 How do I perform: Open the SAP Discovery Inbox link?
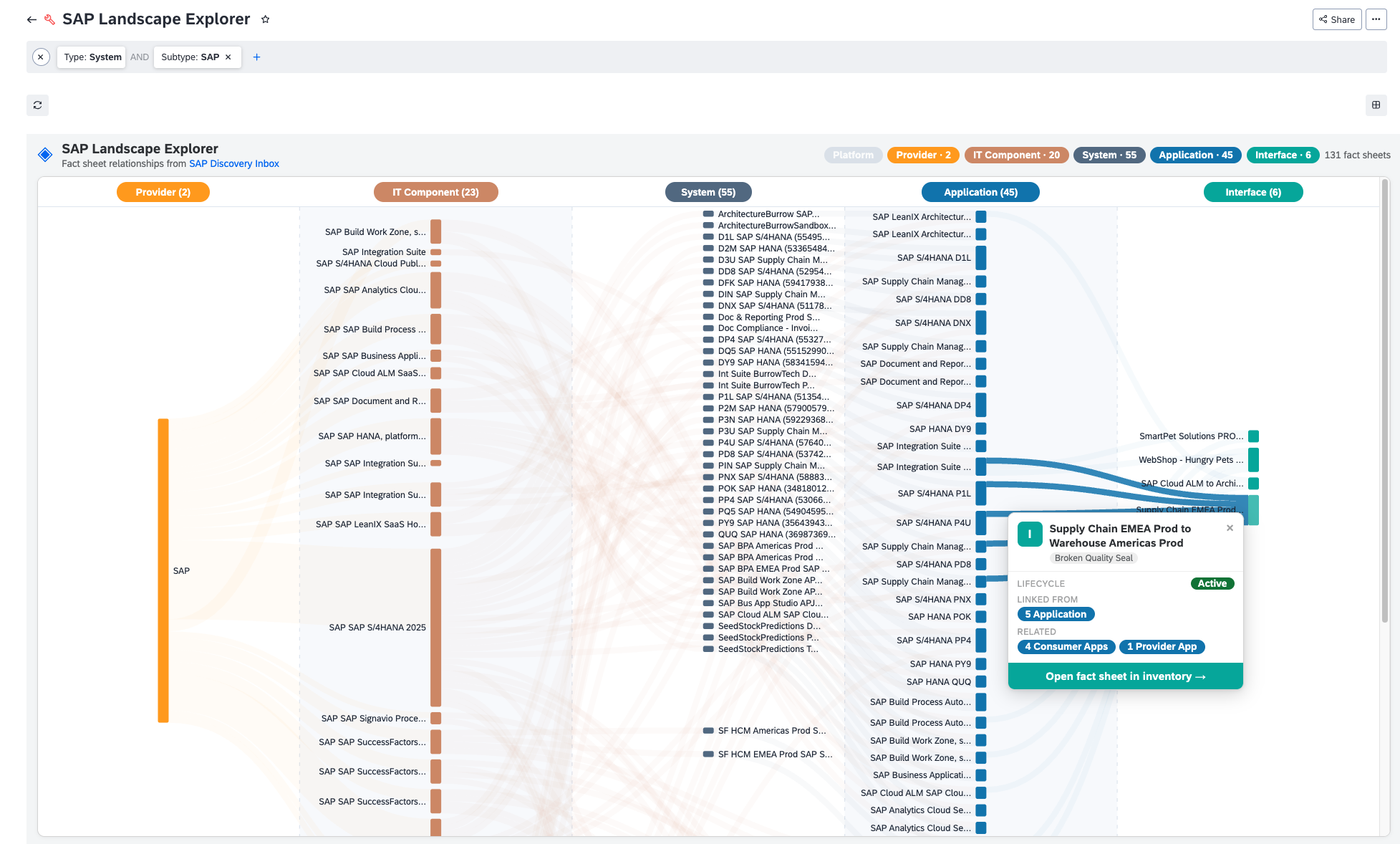click(x=234, y=164)
